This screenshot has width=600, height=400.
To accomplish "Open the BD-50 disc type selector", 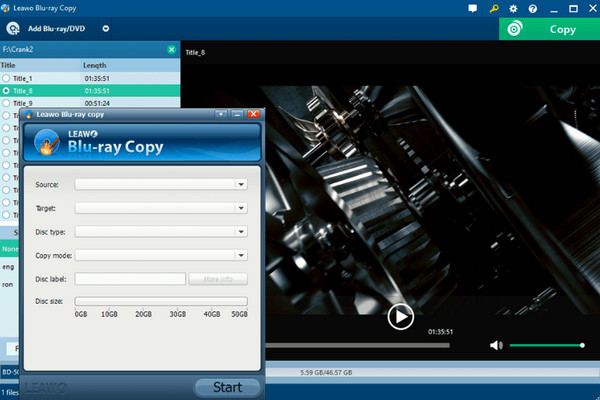I will pos(10,372).
